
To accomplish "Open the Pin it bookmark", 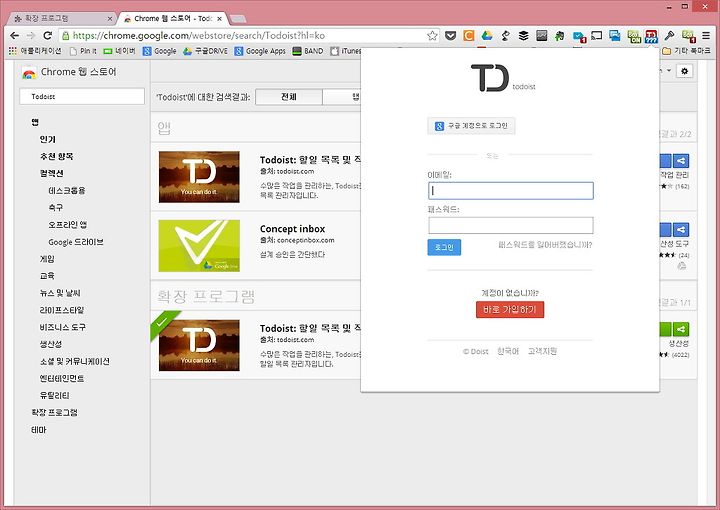I will click(x=83, y=51).
